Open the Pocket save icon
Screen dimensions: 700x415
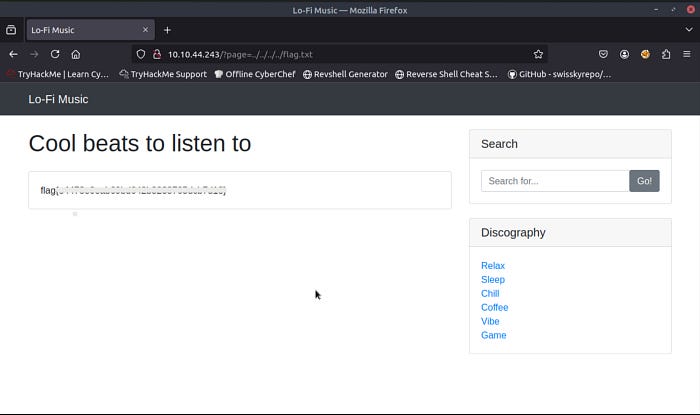(603, 54)
